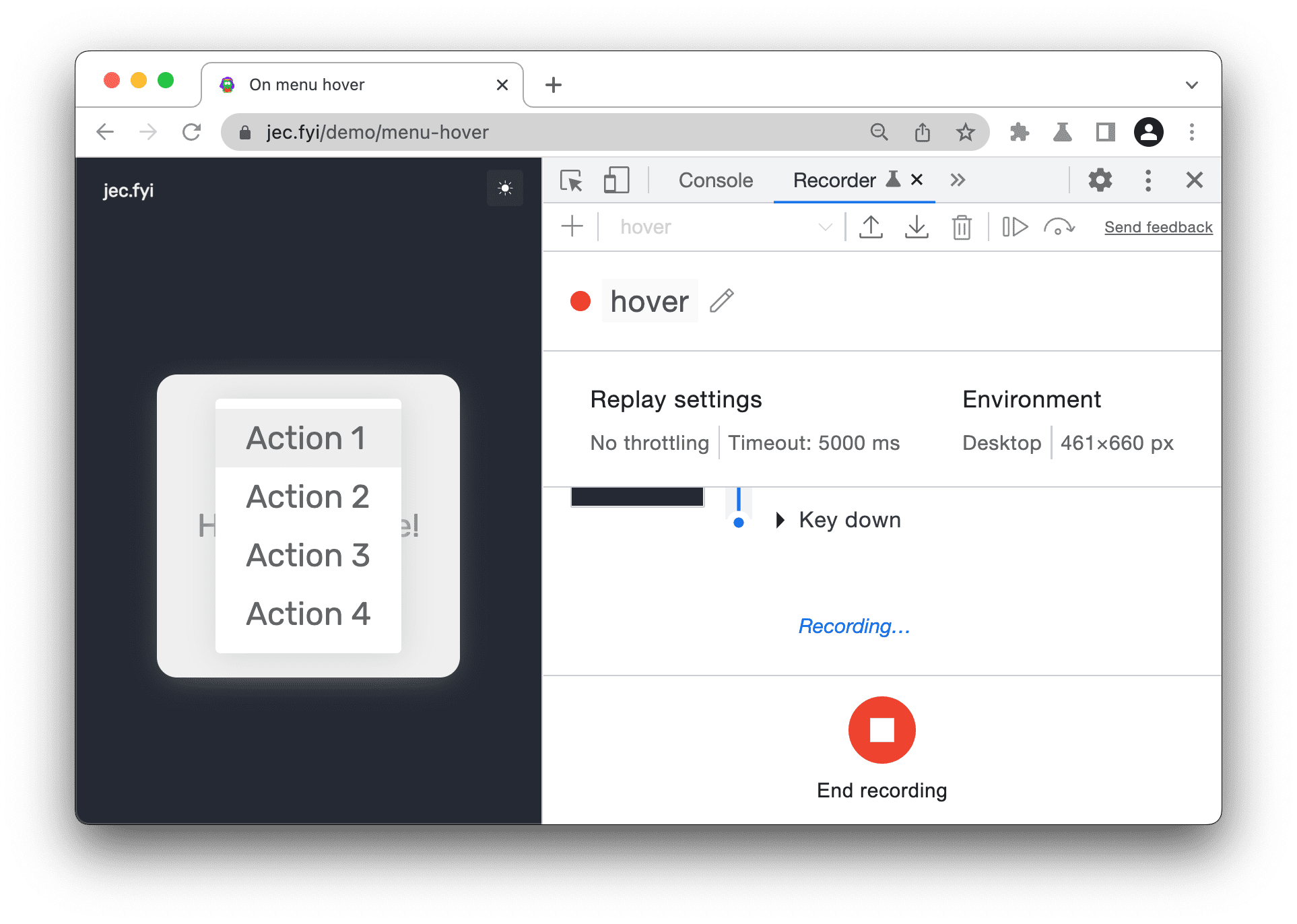This screenshot has width=1297, height=924.
Task: Open the recording name dropdown
Action: coord(826,228)
